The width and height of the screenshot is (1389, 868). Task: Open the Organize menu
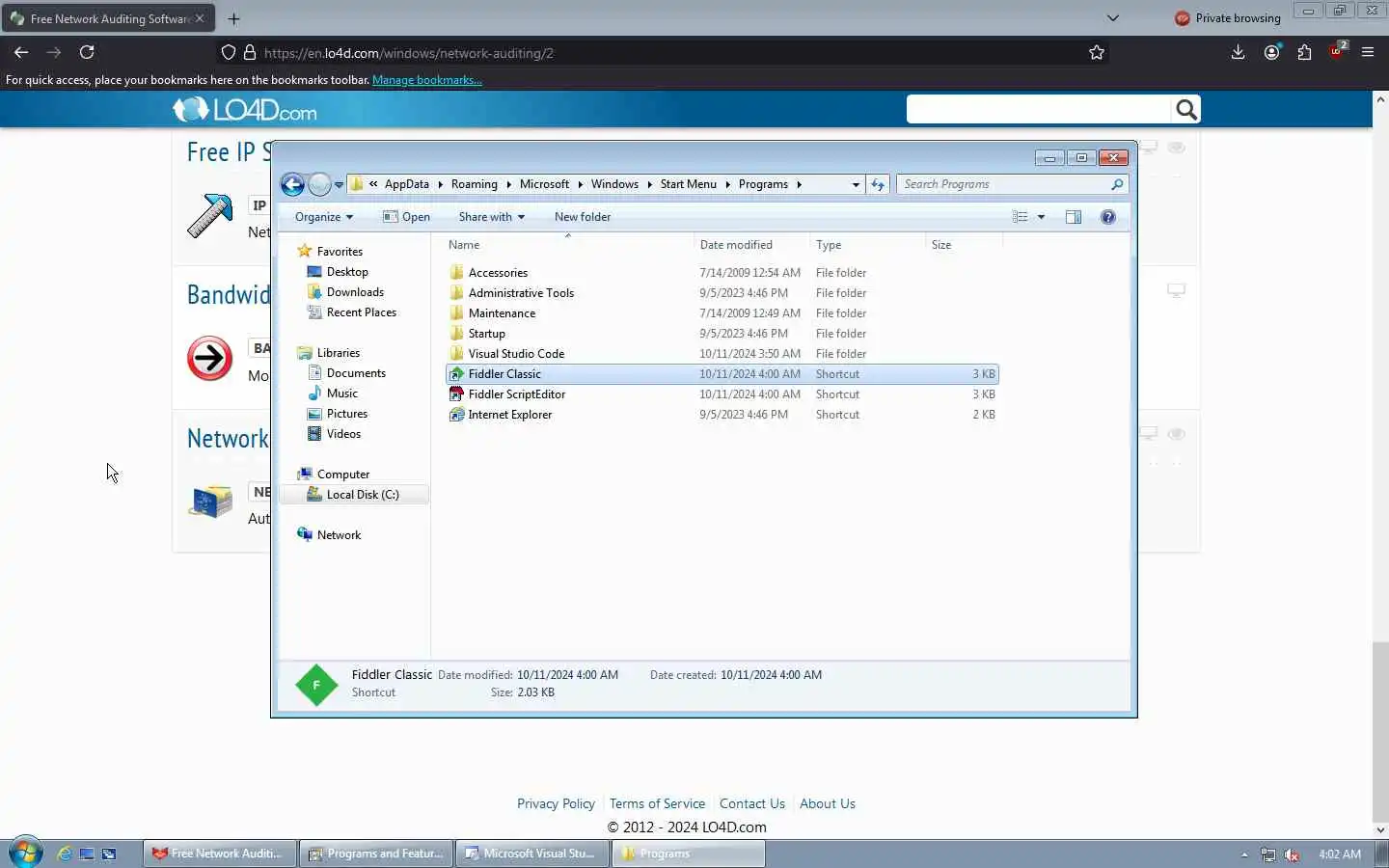point(324,217)
